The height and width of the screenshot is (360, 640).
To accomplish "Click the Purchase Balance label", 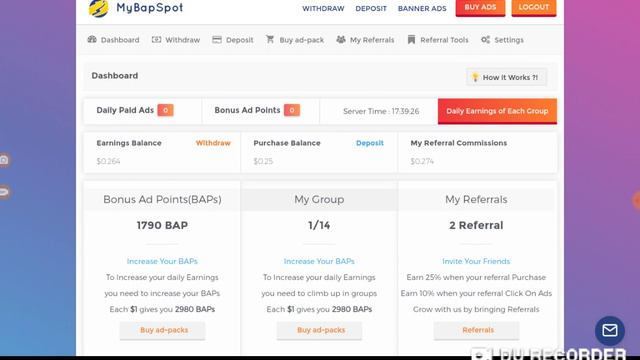I will click(x=287, y=143).
